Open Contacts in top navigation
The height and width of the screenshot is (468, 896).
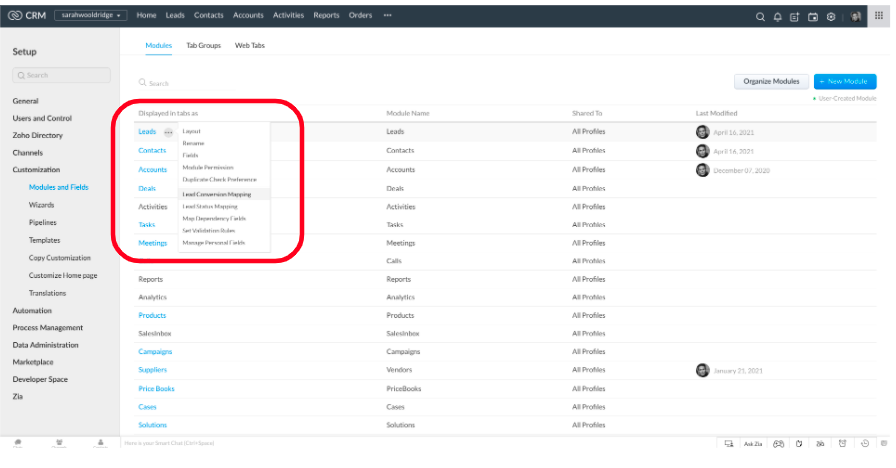point(209,15)
